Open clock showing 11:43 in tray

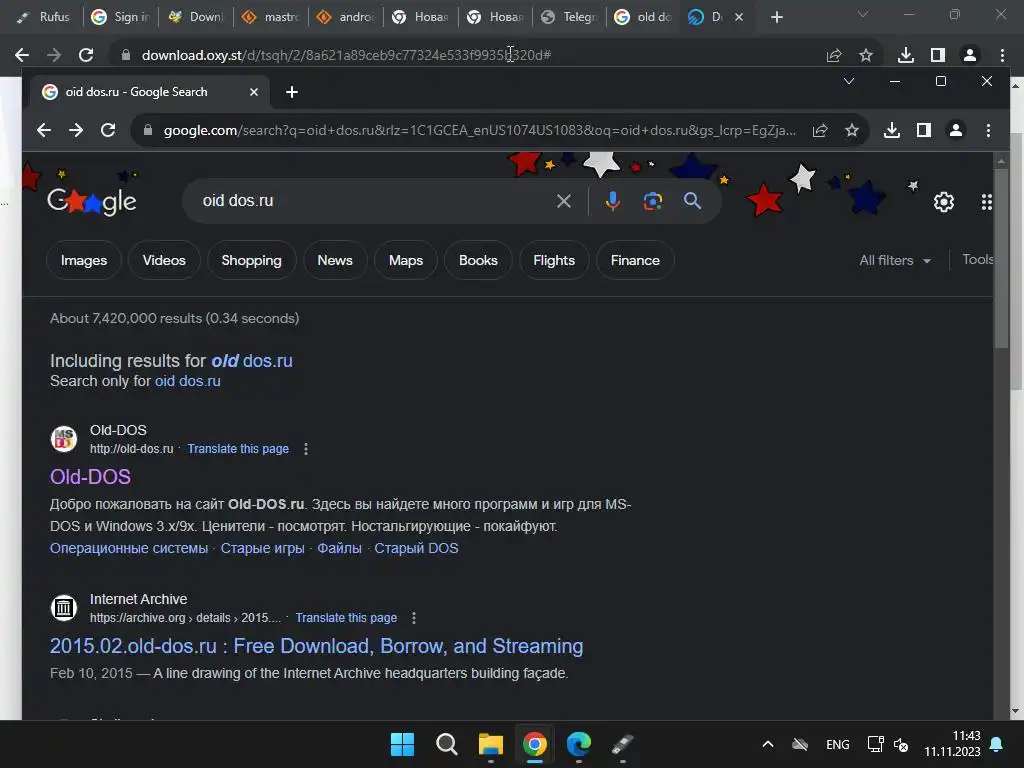[x=952, y=744]
